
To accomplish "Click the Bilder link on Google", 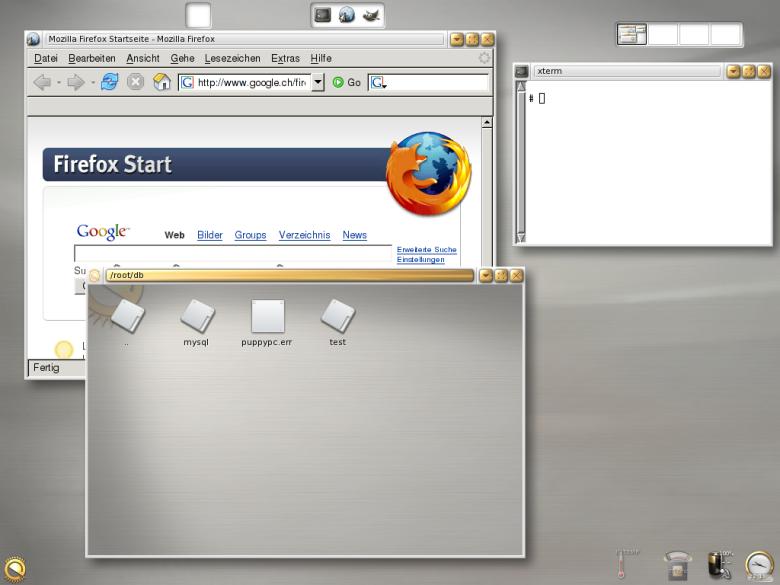I will tap(210, 235).
